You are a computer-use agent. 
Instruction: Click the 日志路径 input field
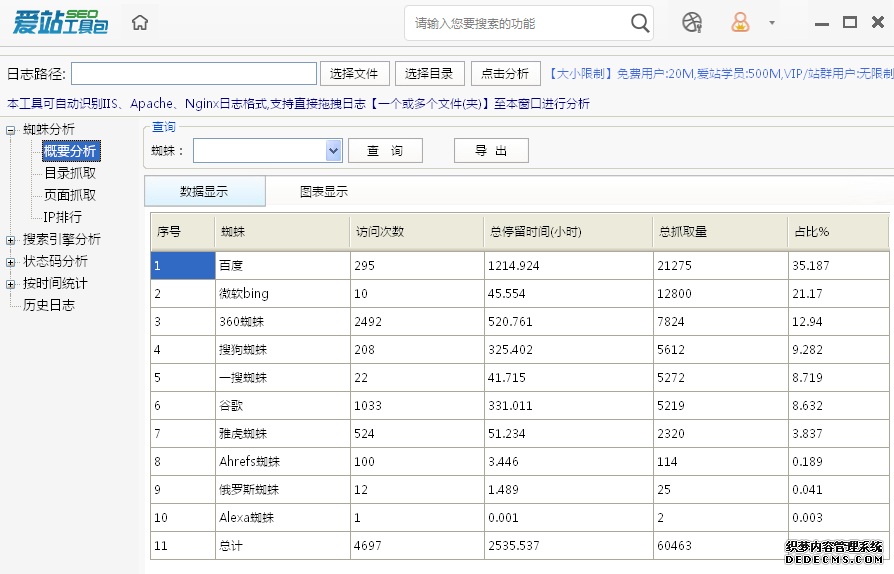tap(194, 74)
